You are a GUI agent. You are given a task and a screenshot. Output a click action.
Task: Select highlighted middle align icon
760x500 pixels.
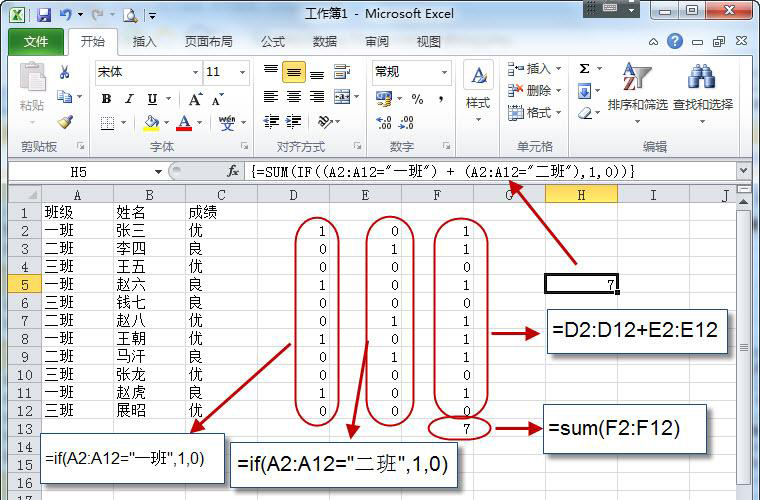(x=294, y=72)
